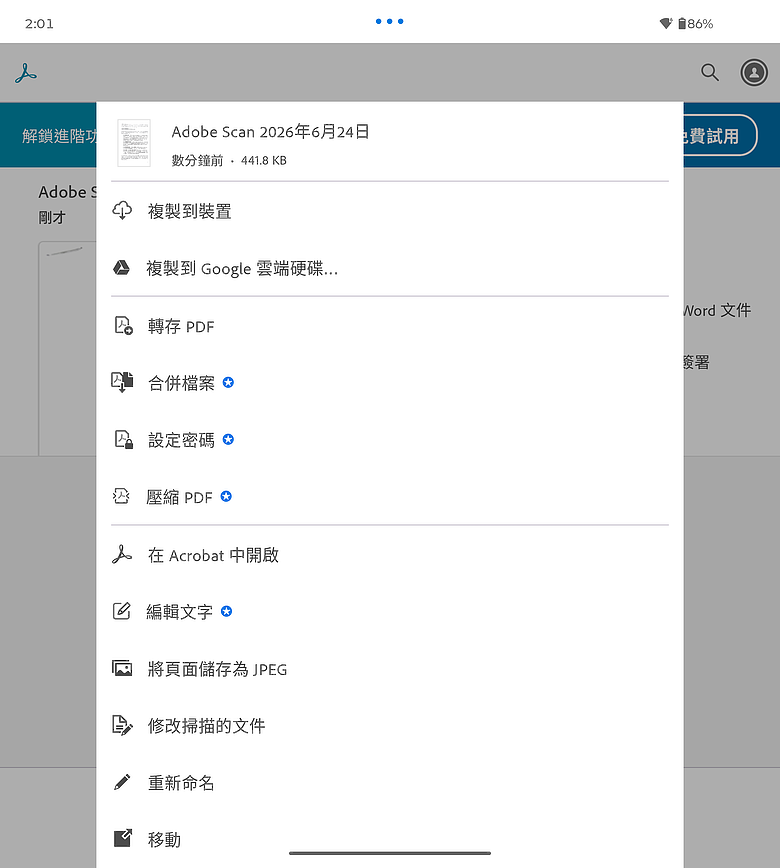Open the account profile avatar

[754, 73]
